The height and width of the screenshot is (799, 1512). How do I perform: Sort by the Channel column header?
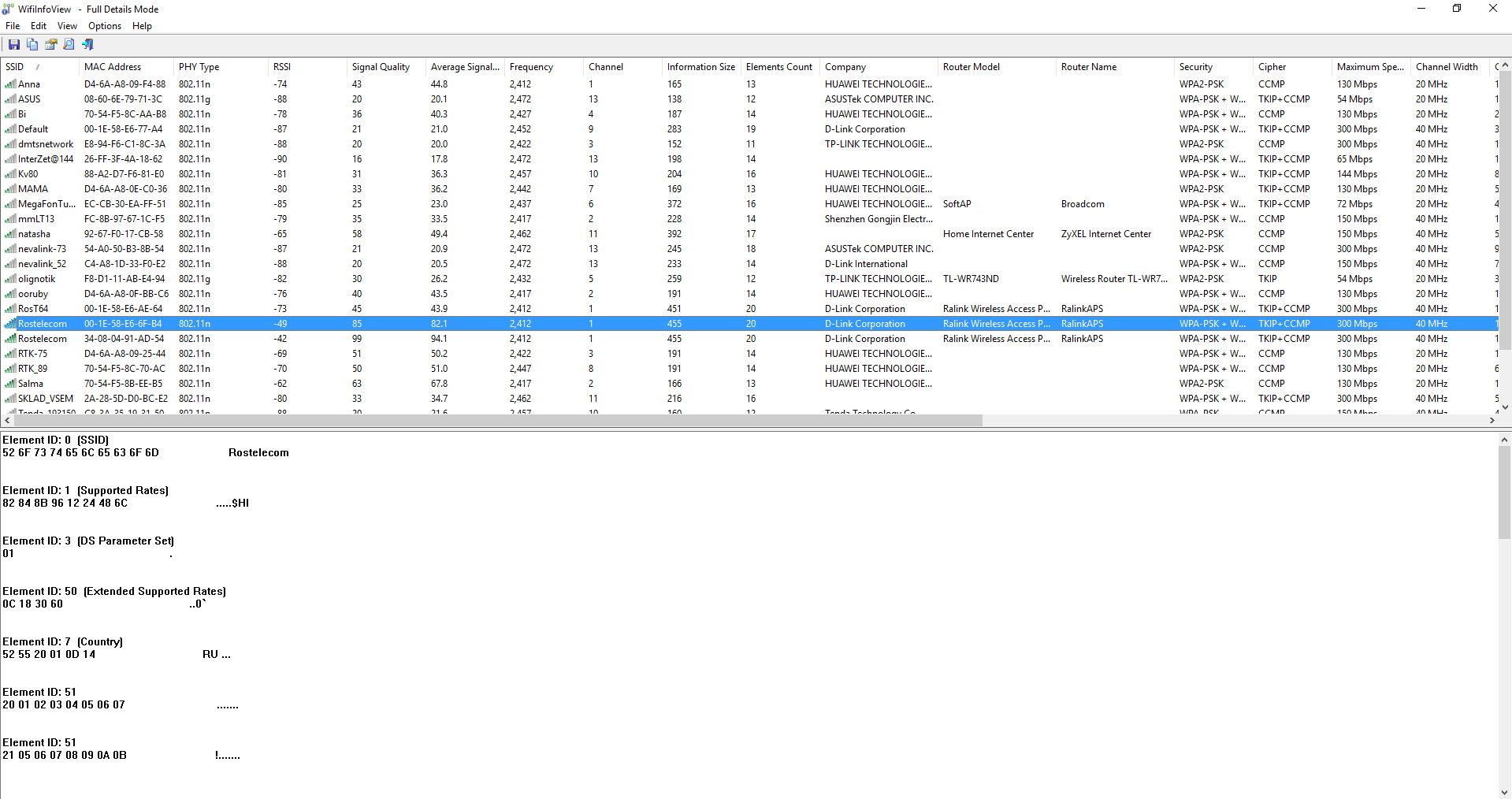tap(622, 67)
